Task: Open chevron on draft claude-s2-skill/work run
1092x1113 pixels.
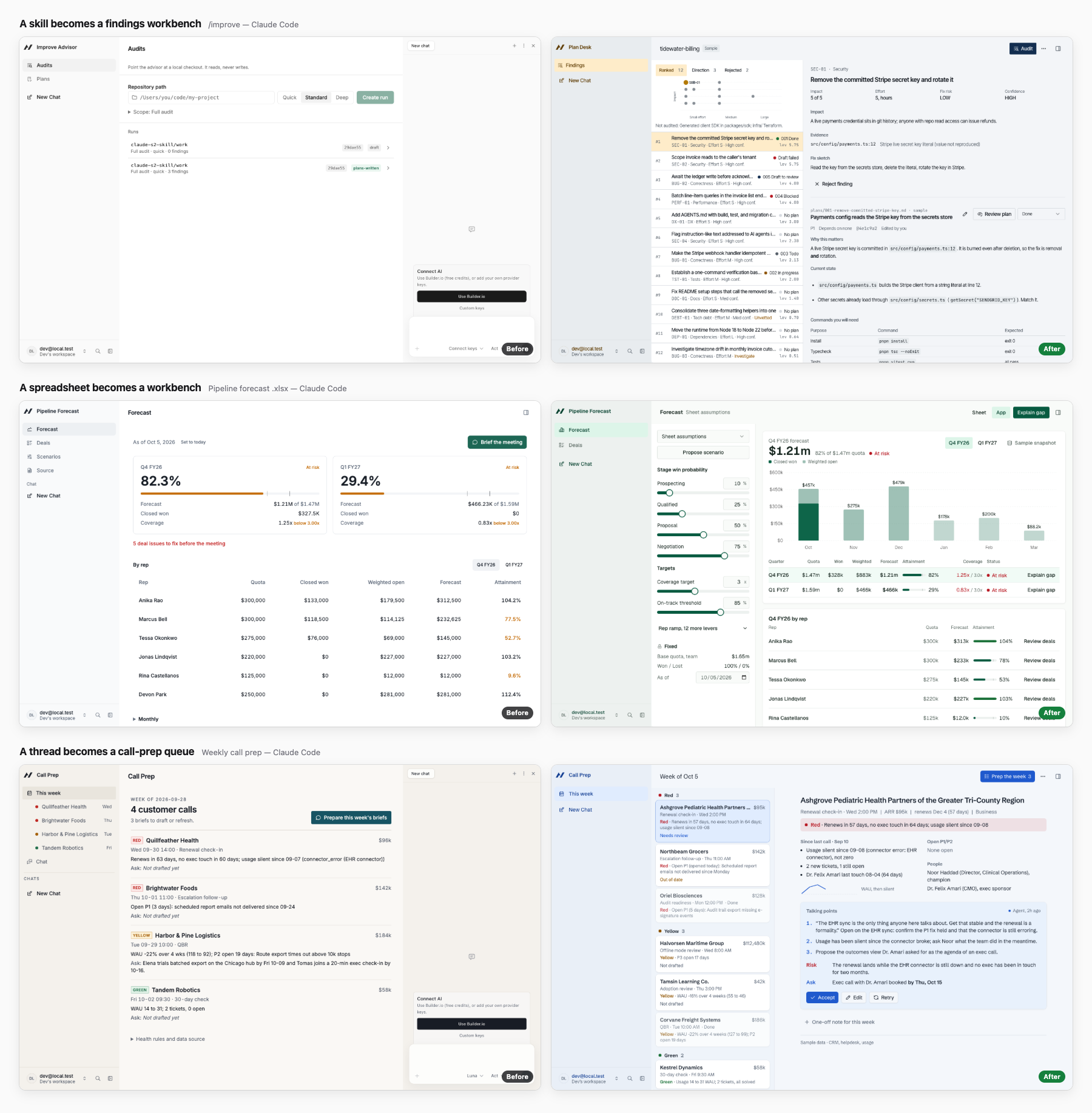Action: click(388, 147)
